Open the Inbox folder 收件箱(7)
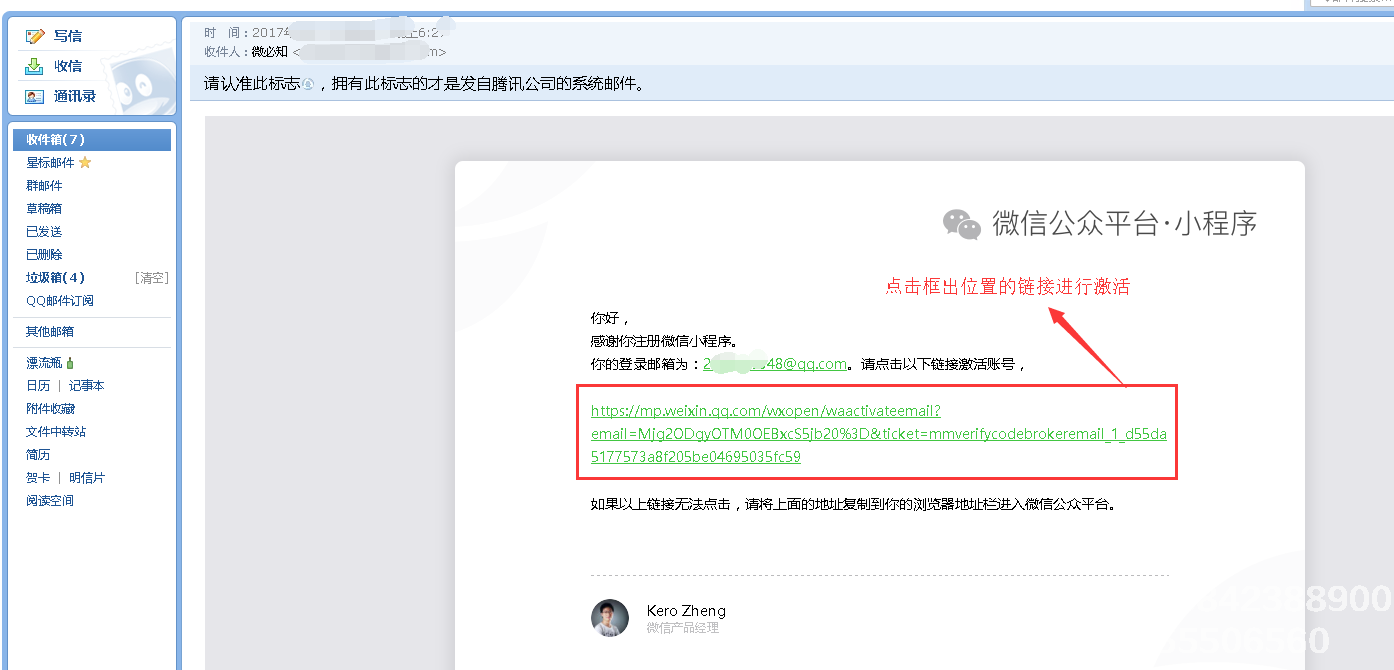The height and width of the screenshot is (670, 1394). point(56,140)
